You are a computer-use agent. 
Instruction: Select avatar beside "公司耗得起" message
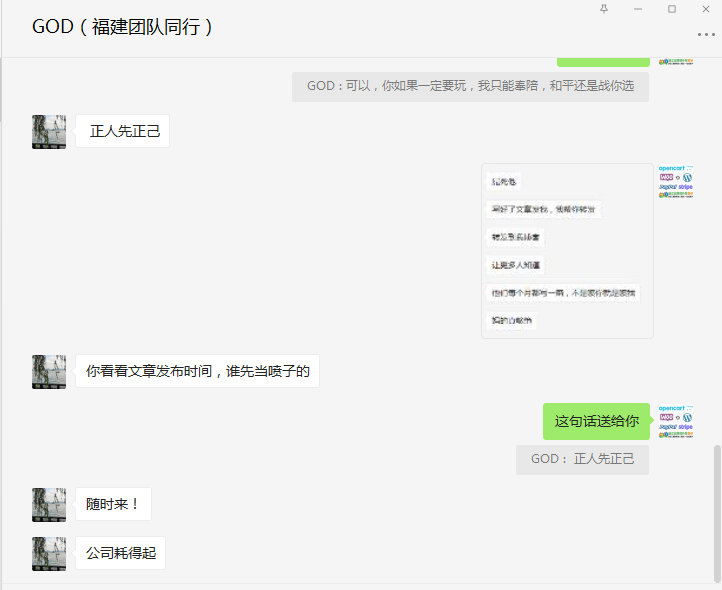[x=49, y=553]
